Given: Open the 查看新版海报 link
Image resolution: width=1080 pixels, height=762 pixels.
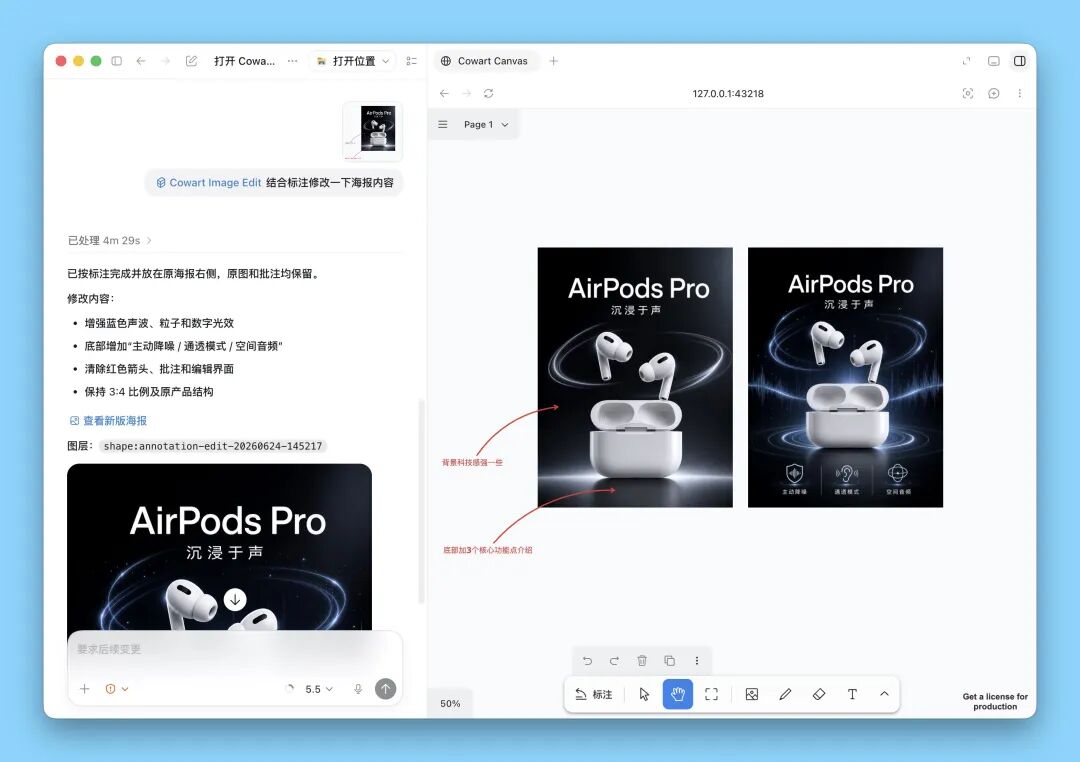Looking at the screenshot, I should coord(108,420).
